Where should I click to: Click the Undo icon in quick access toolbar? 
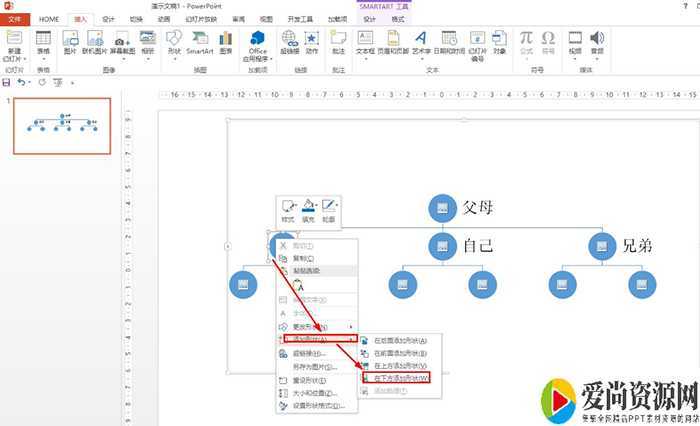20,81
